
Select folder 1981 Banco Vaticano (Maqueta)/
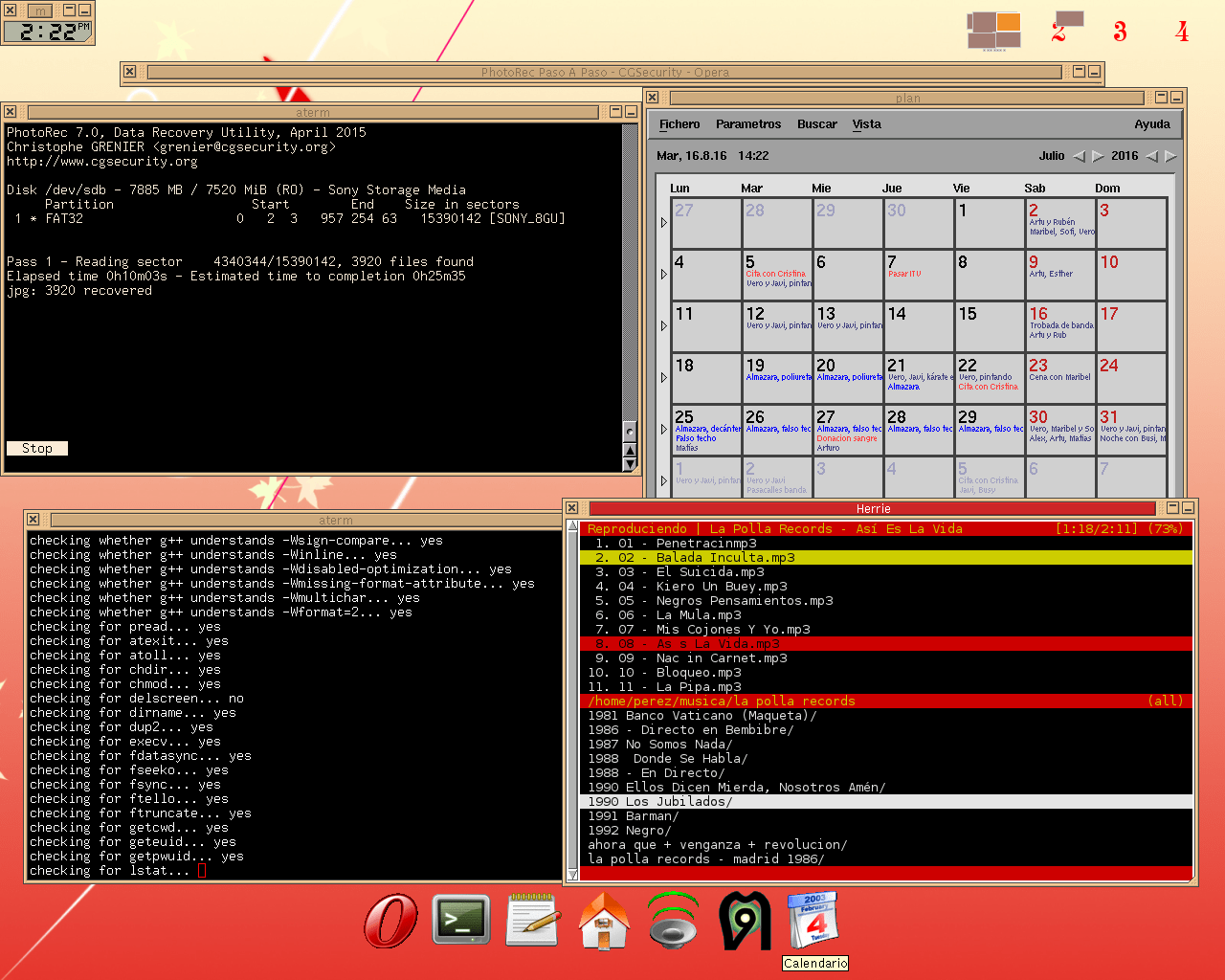point(886,716)
